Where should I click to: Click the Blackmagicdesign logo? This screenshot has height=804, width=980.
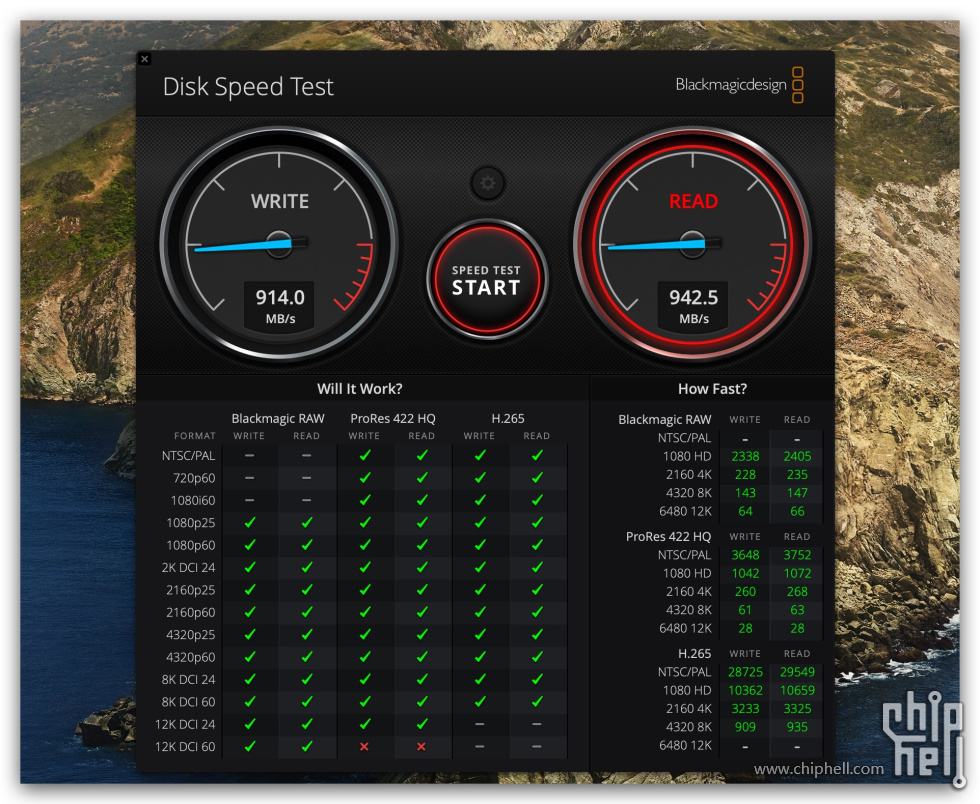[739, 84]
